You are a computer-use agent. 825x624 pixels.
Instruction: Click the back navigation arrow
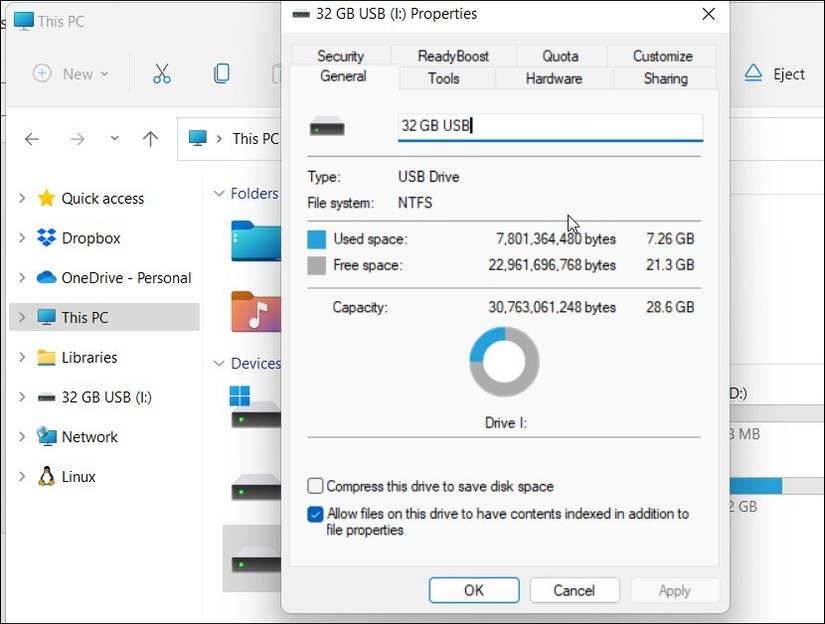[x=32, y=139]
